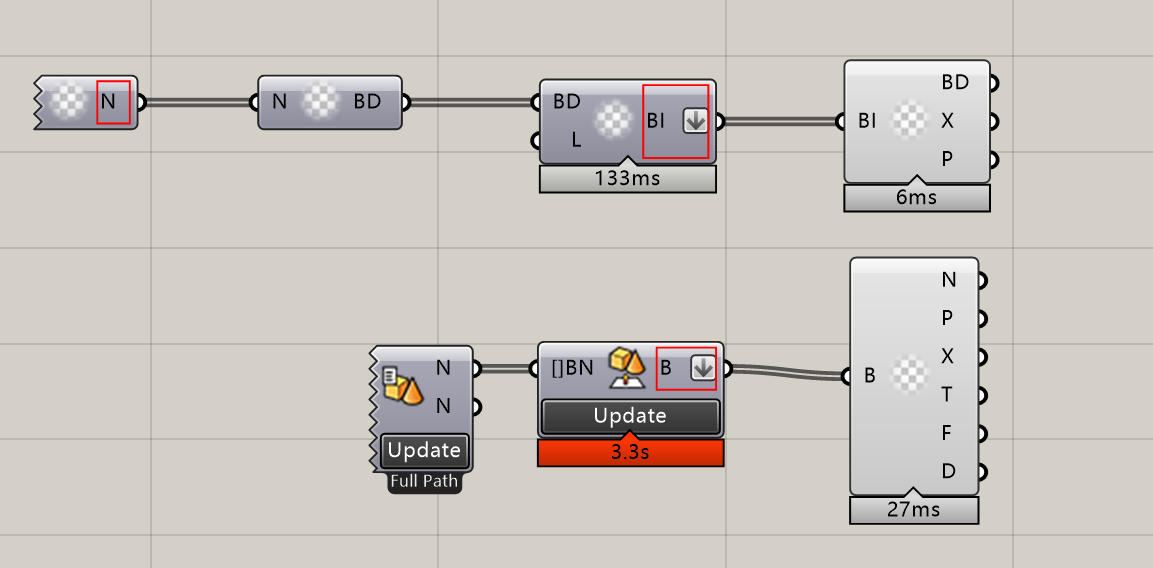This screenshot has width=1153, height=568.
Task: Click the N output of the top-left parameter
Action: tap(108, 102)
